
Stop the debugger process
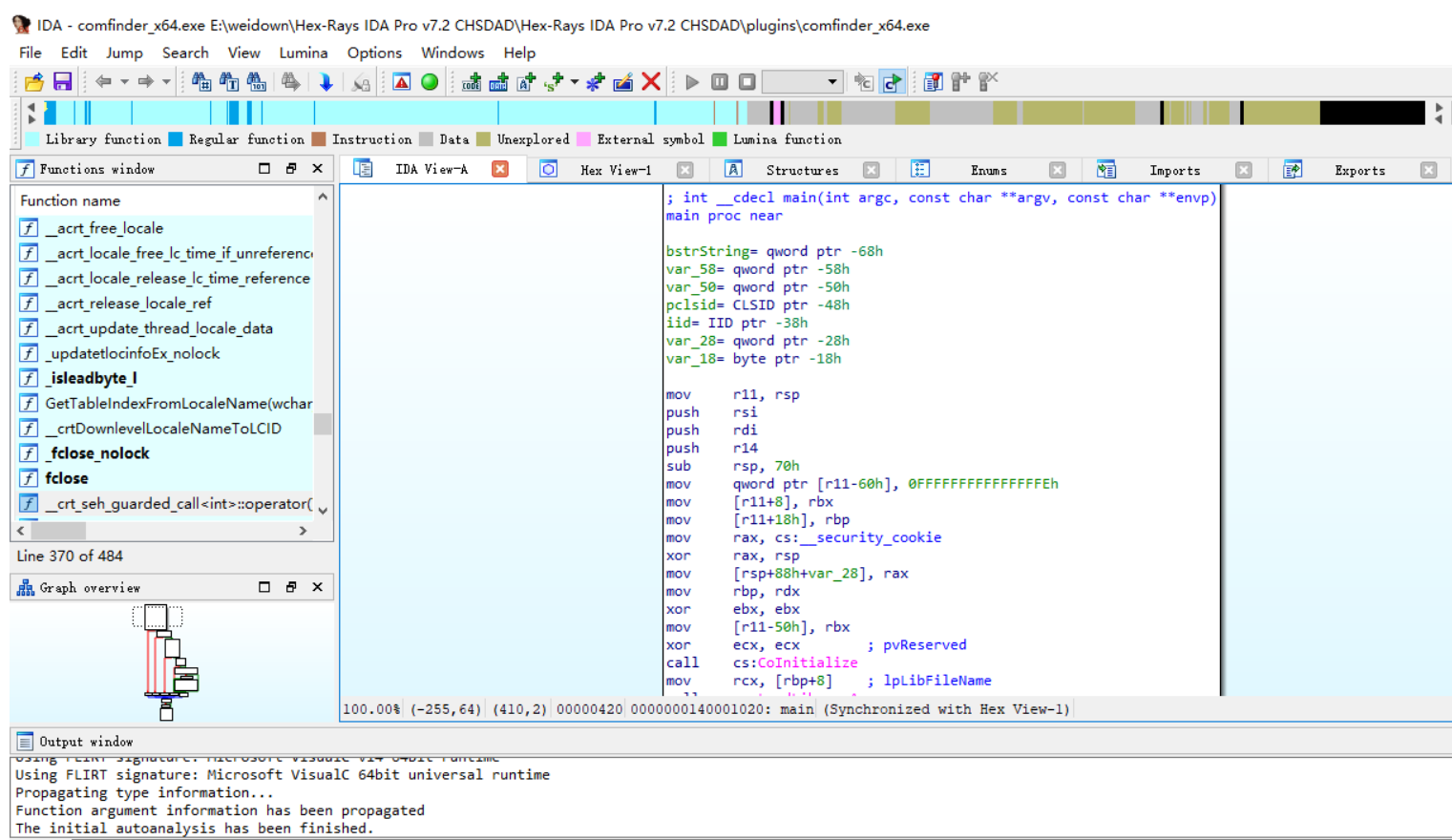coord(747,82)
